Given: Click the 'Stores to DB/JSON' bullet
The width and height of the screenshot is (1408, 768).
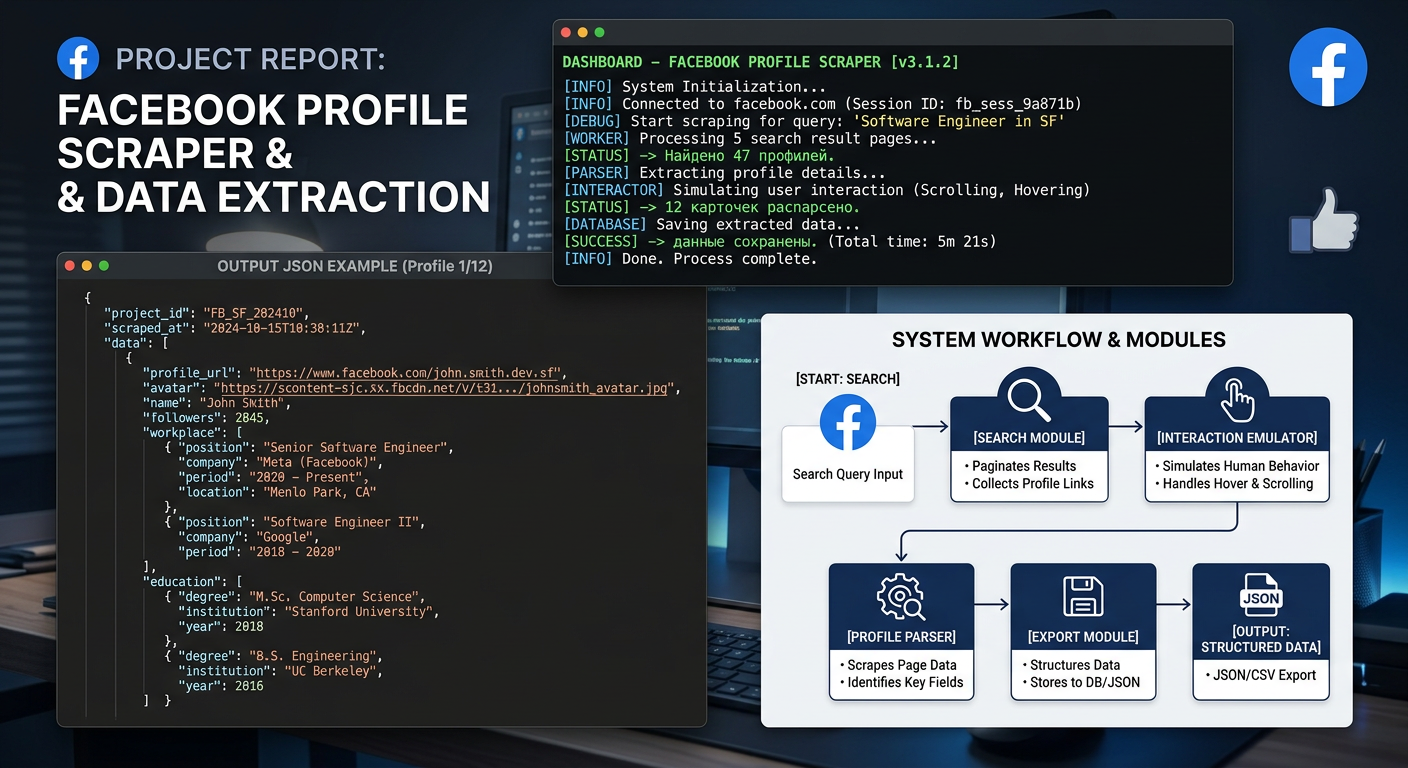Looking at the screenshot, I should point(1080,682).
